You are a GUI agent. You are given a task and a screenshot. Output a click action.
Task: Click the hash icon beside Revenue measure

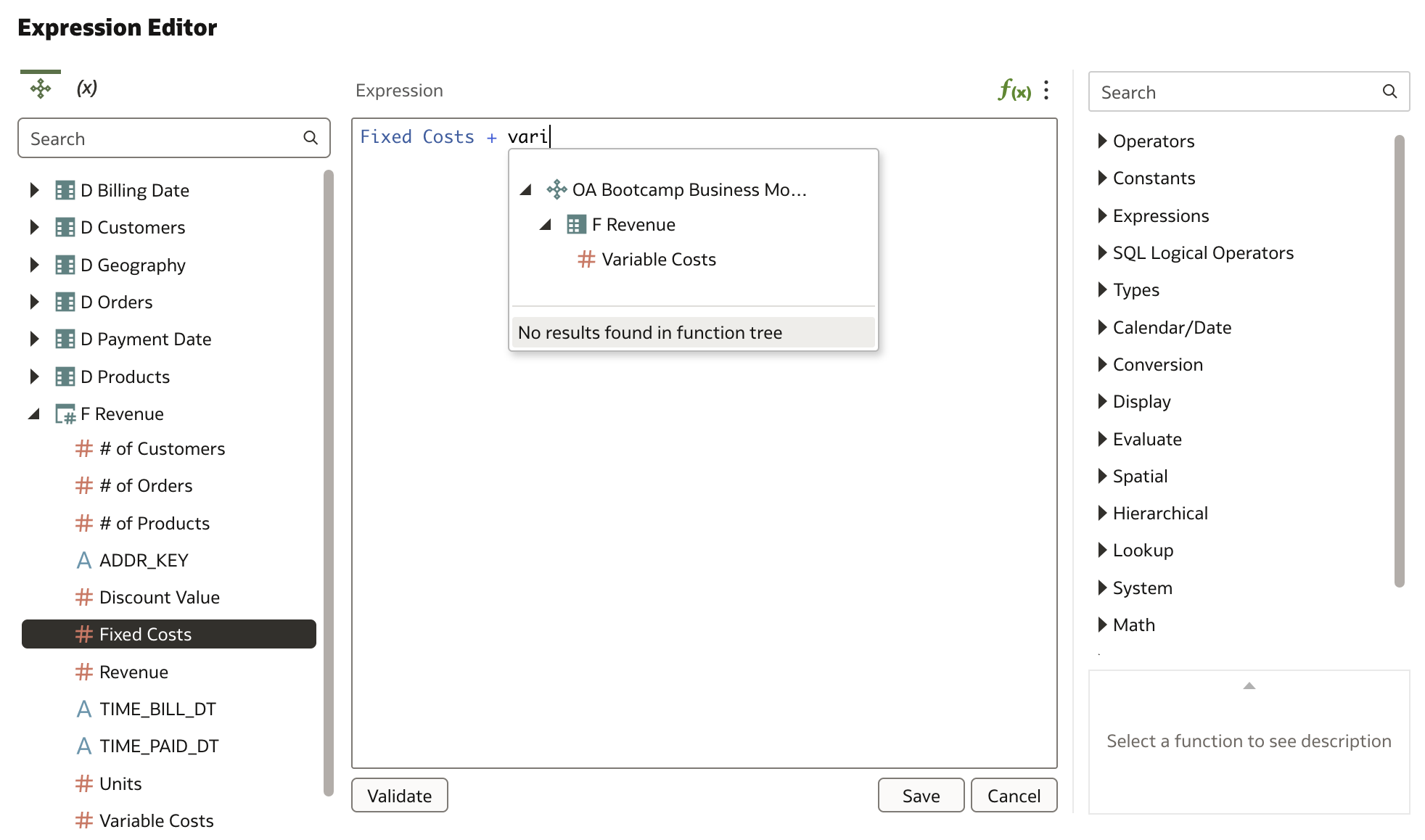click(x=84, y=672)
